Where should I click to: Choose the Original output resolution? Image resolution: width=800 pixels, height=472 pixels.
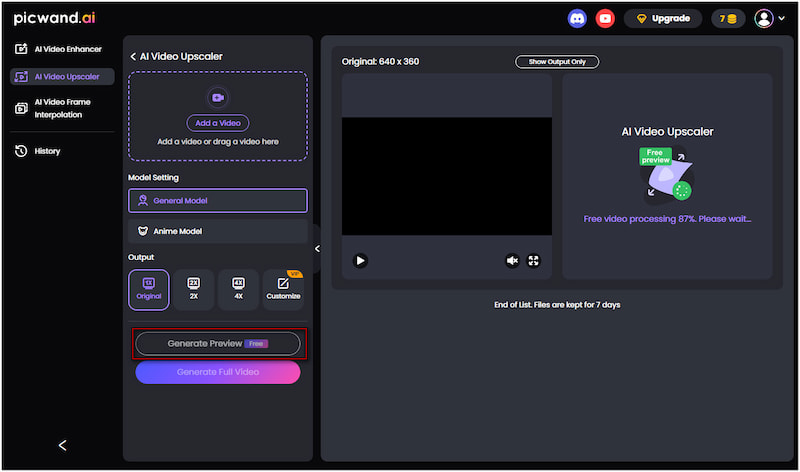tap(149, 290)
